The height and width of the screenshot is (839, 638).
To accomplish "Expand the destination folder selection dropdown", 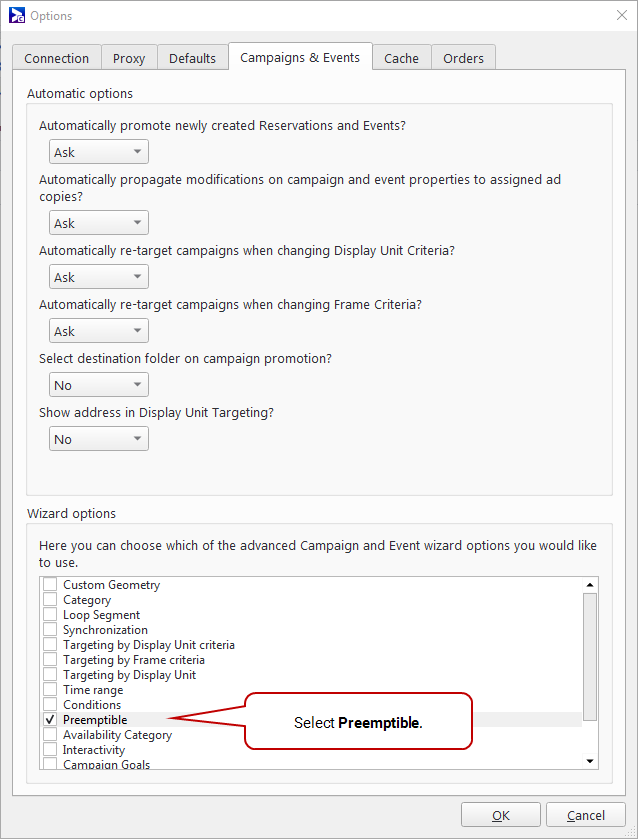I will 98,385.
